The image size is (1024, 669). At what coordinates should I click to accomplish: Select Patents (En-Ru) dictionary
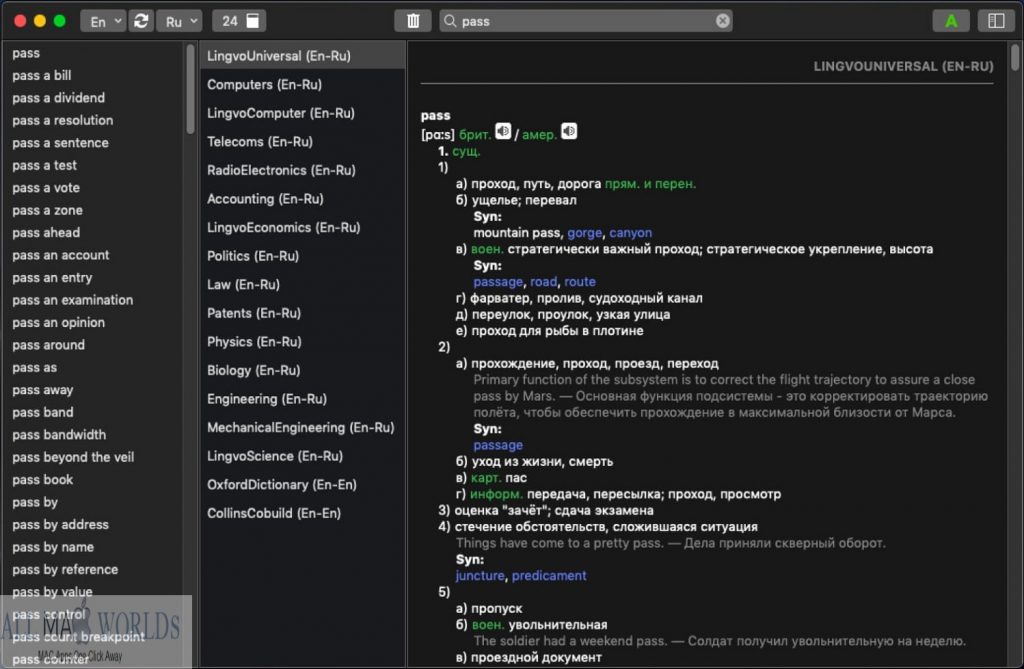pos(302,313)
